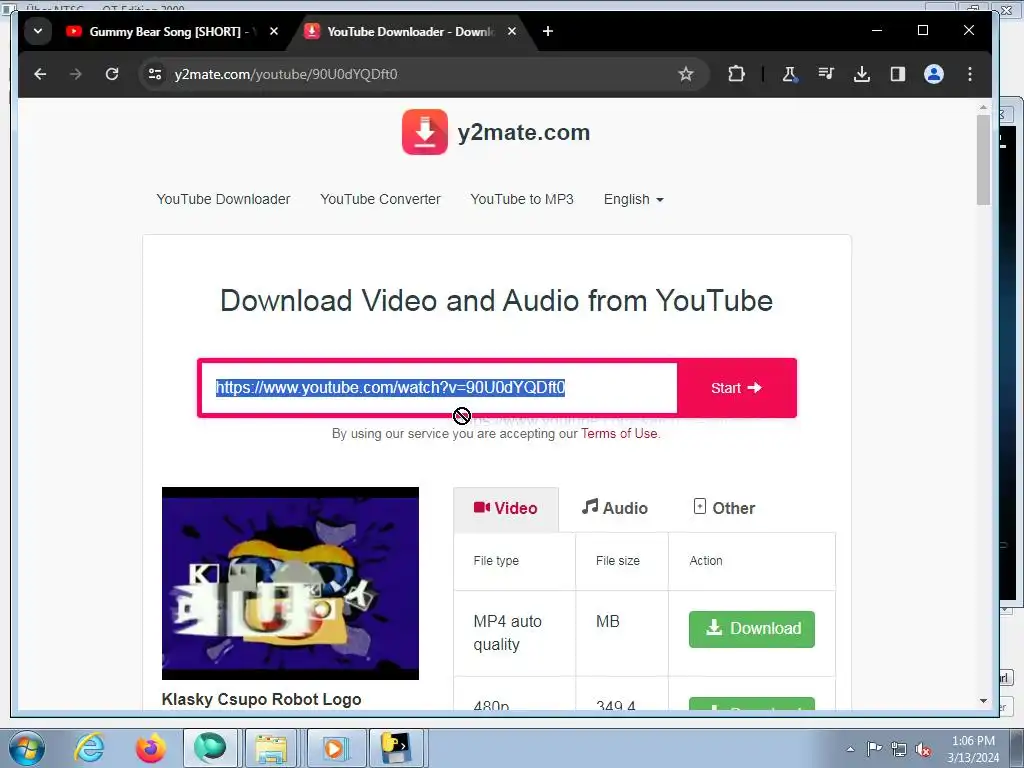The image size is (1024, 768).
Task: Reload the y2mate page
Action: (112, 74)
